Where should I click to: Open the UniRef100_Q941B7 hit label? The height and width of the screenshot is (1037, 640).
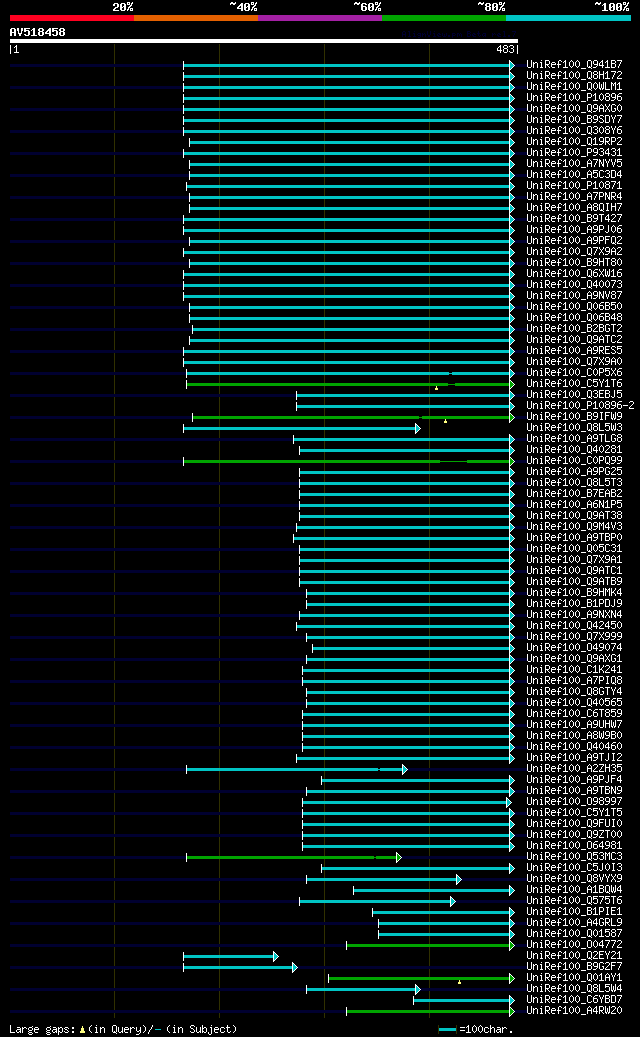pos(574,65)
